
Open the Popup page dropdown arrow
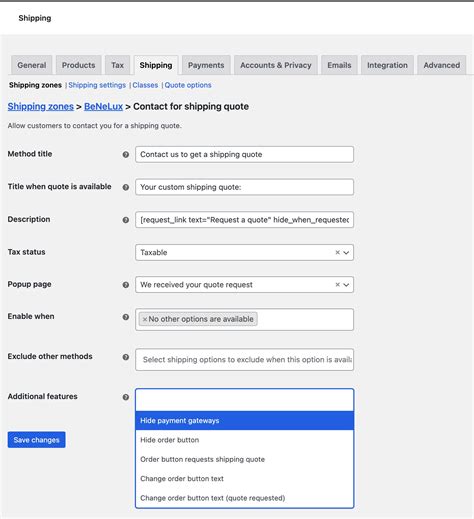[346, 285]
